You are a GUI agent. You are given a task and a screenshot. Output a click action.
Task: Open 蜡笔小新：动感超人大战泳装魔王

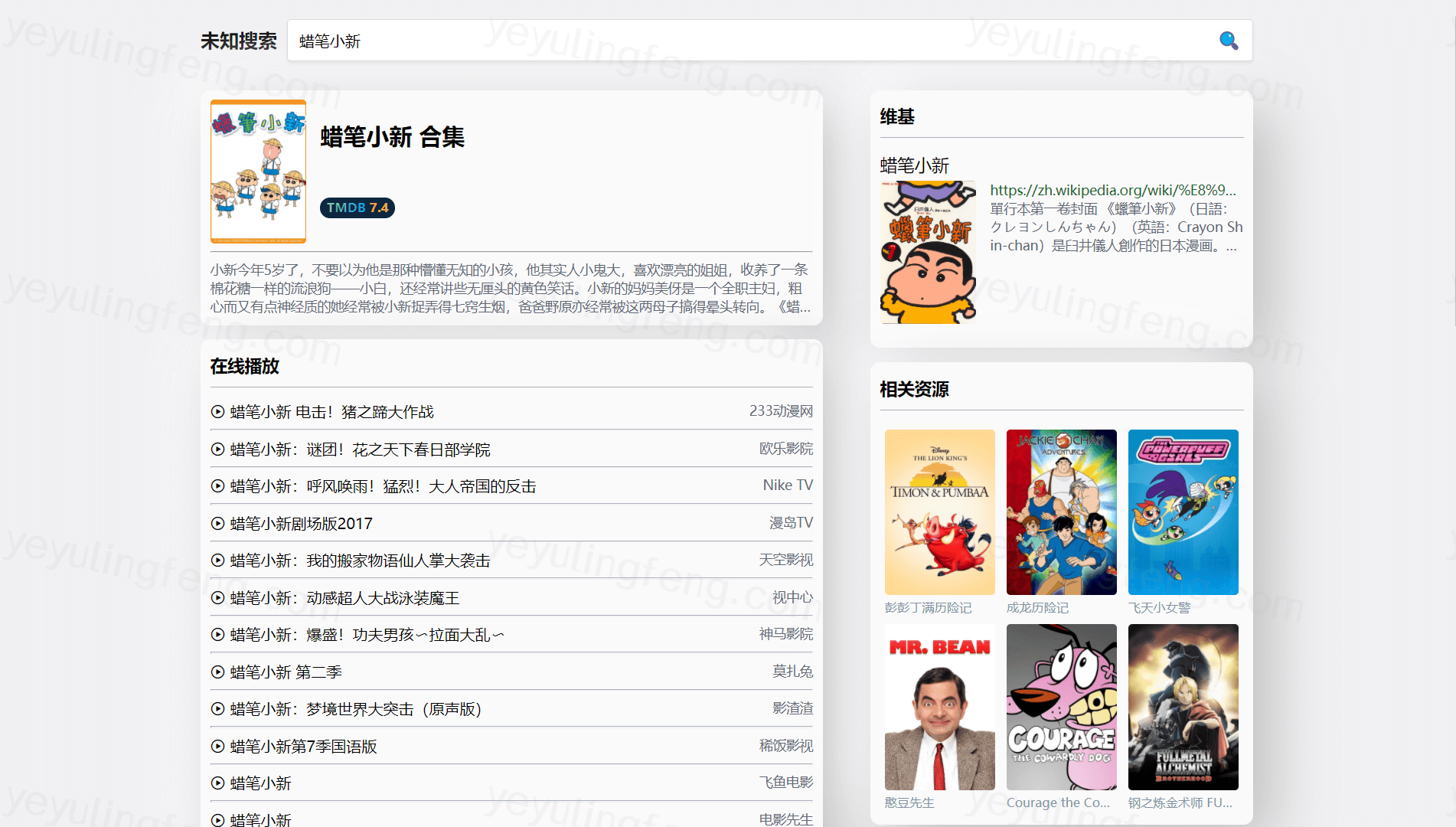345,598
